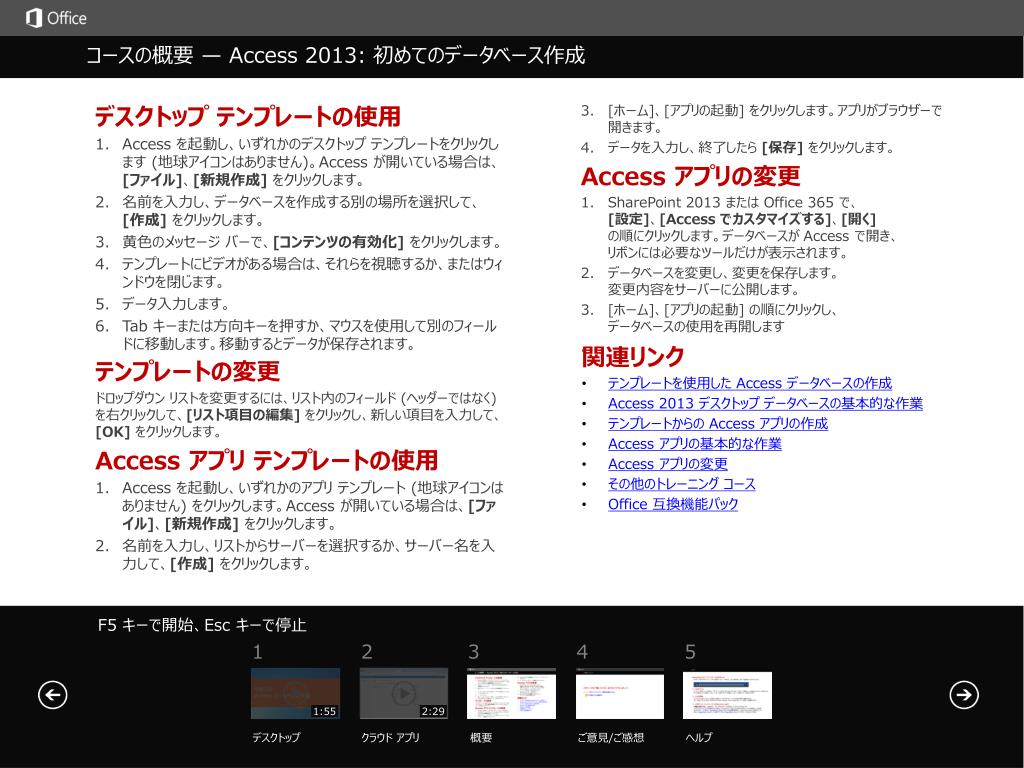Viewport: 1024px width, 768px height.
Task: Click heading Access アプリ テンプレートの使用
Action: point(266,460)
